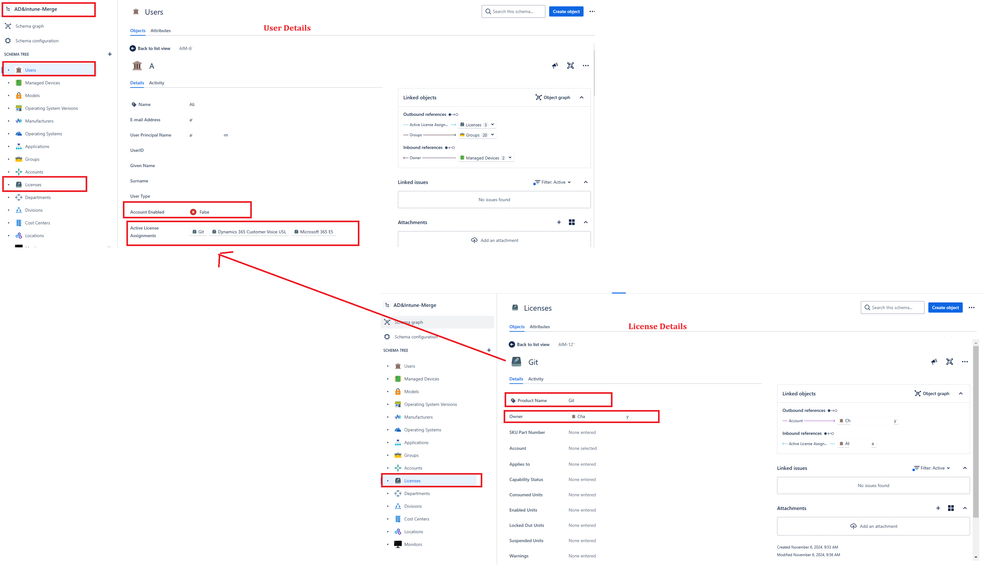Select Operating Systems in User Details schema tree
The height and width of the screenshot is (573, 999).
(x=43, y=134)
